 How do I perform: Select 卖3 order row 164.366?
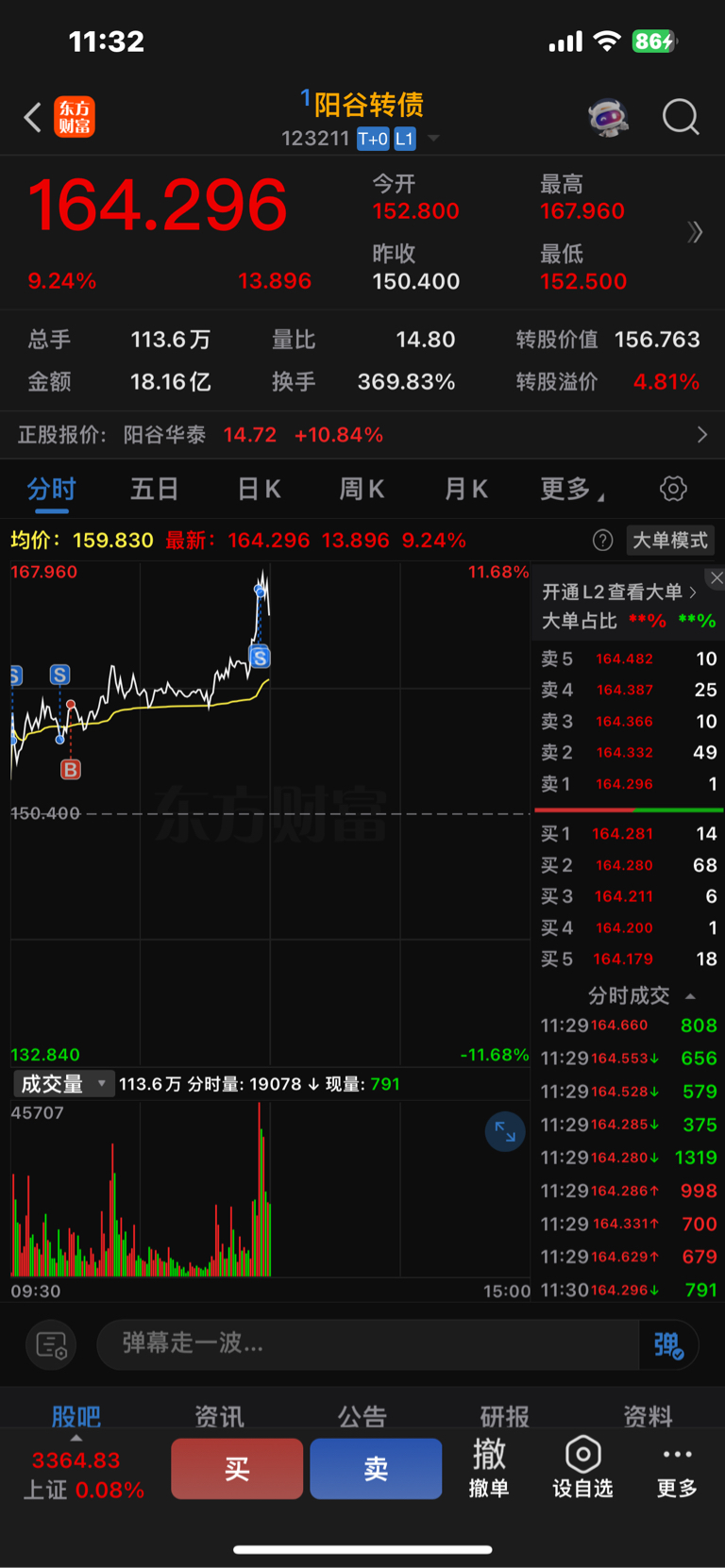629,721
